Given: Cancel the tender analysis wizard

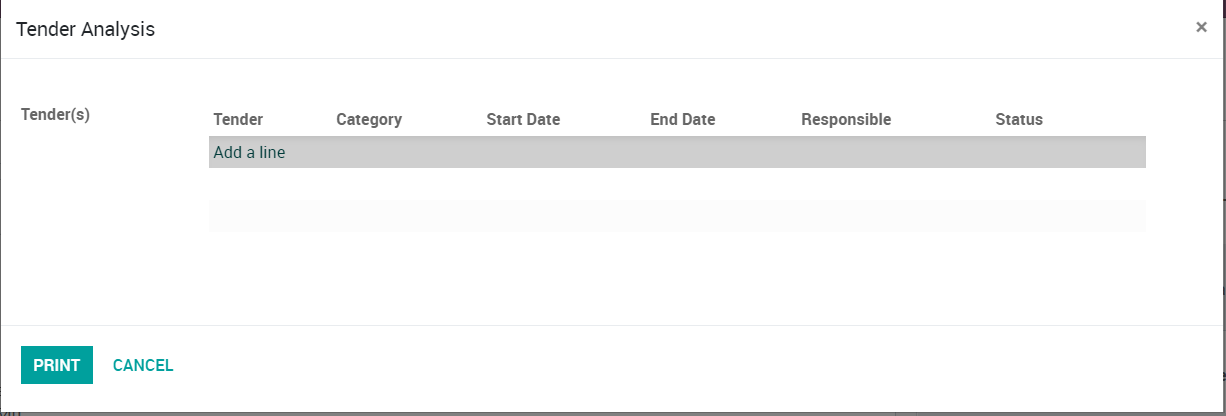Looking at the screenshot, I should click(x=143, y=366).
